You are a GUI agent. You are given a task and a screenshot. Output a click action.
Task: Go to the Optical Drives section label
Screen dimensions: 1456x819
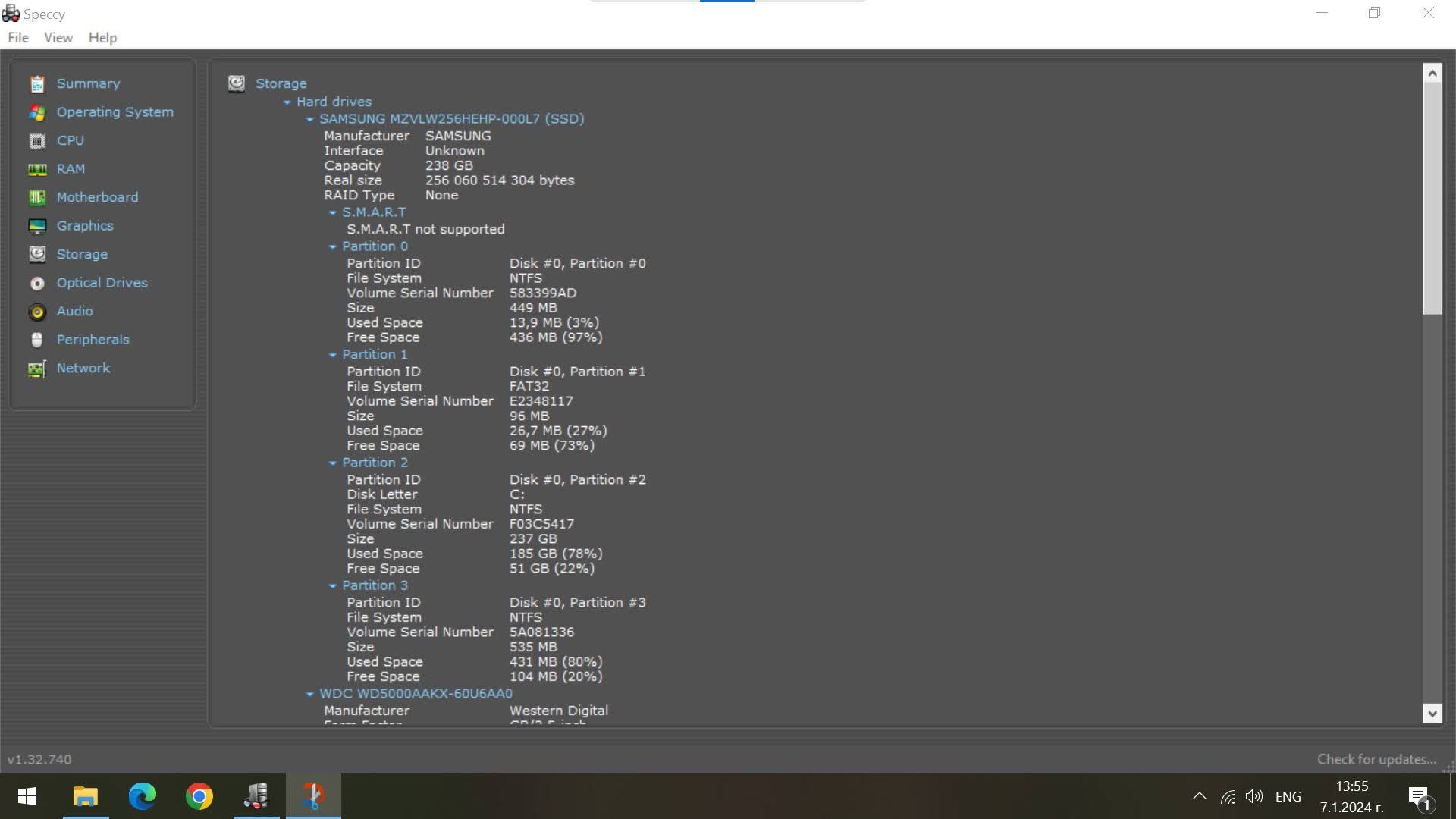(102, 283)
